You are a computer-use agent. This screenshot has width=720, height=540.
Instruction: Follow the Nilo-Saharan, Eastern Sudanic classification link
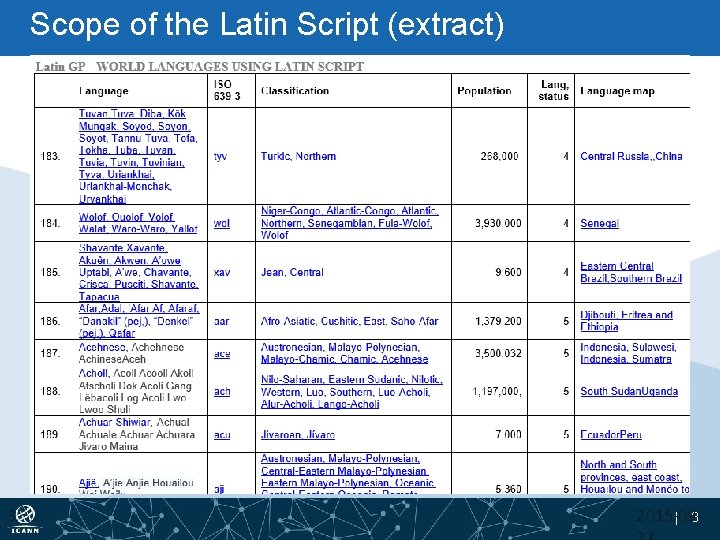[x=352, y=392]
